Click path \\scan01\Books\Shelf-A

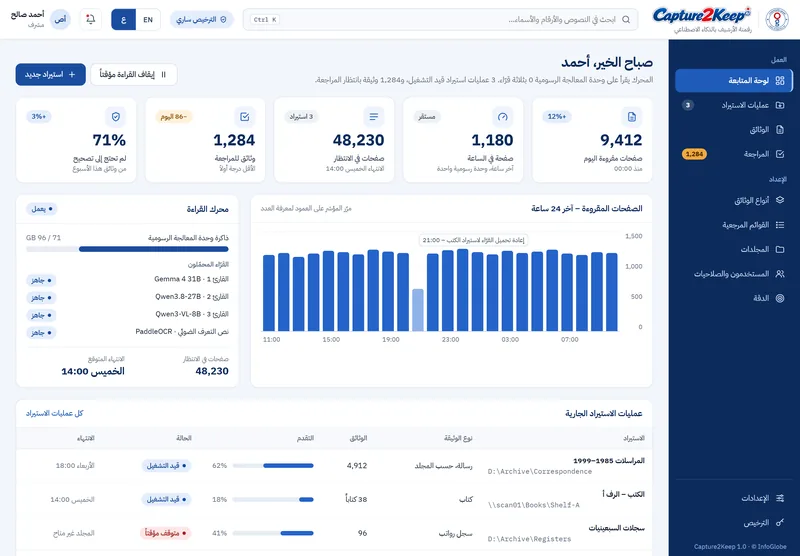pos(534,505)
